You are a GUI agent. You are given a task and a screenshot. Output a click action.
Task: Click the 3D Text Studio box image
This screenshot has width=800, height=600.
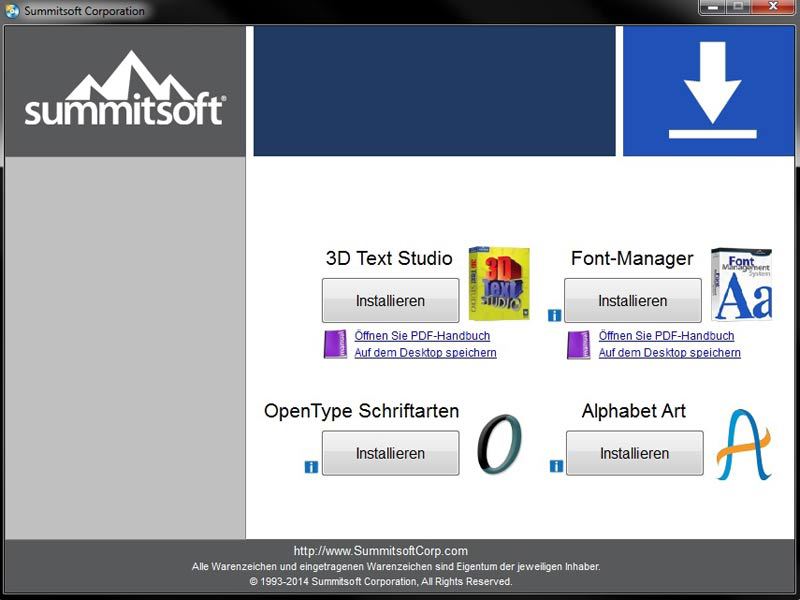pyautogui.click(x=499, y=284)
